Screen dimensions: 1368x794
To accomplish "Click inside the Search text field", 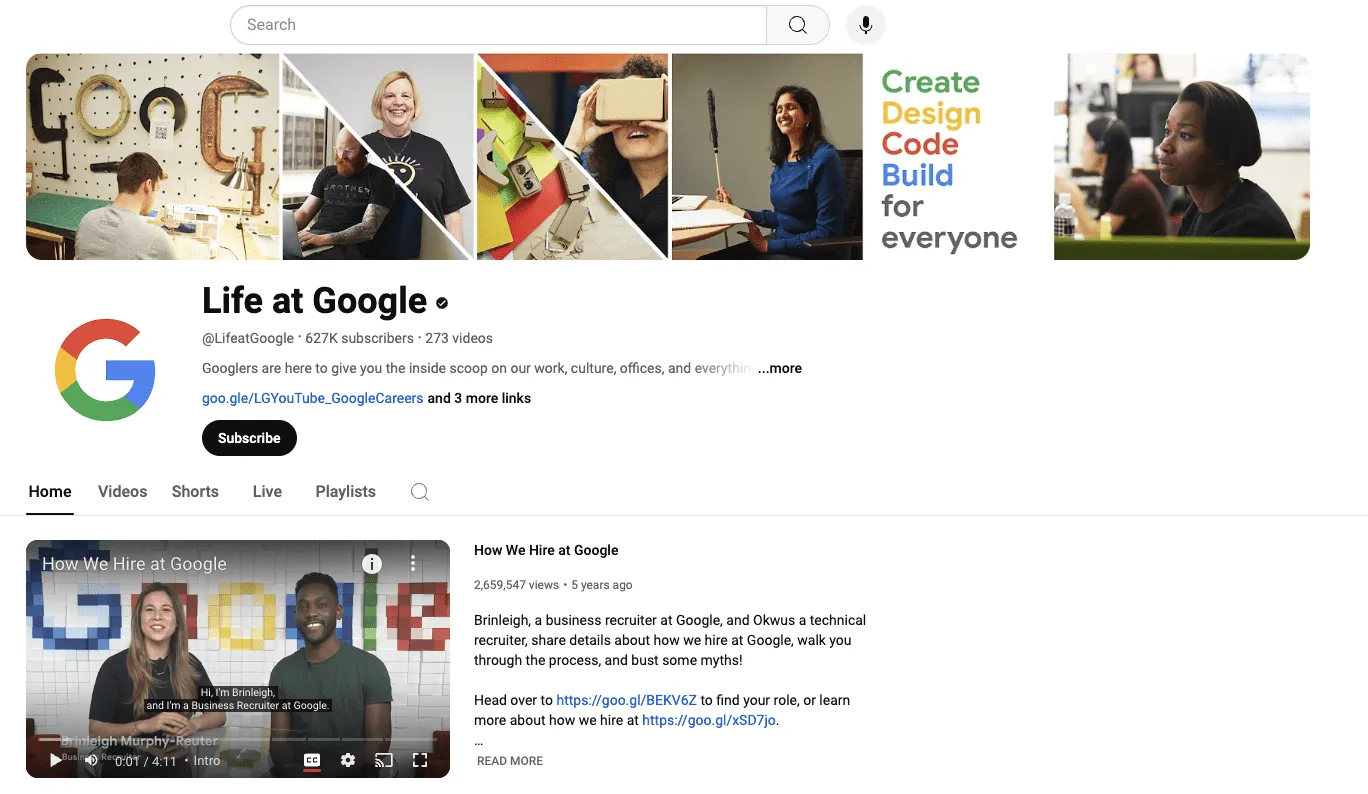I will pos(498,25).
